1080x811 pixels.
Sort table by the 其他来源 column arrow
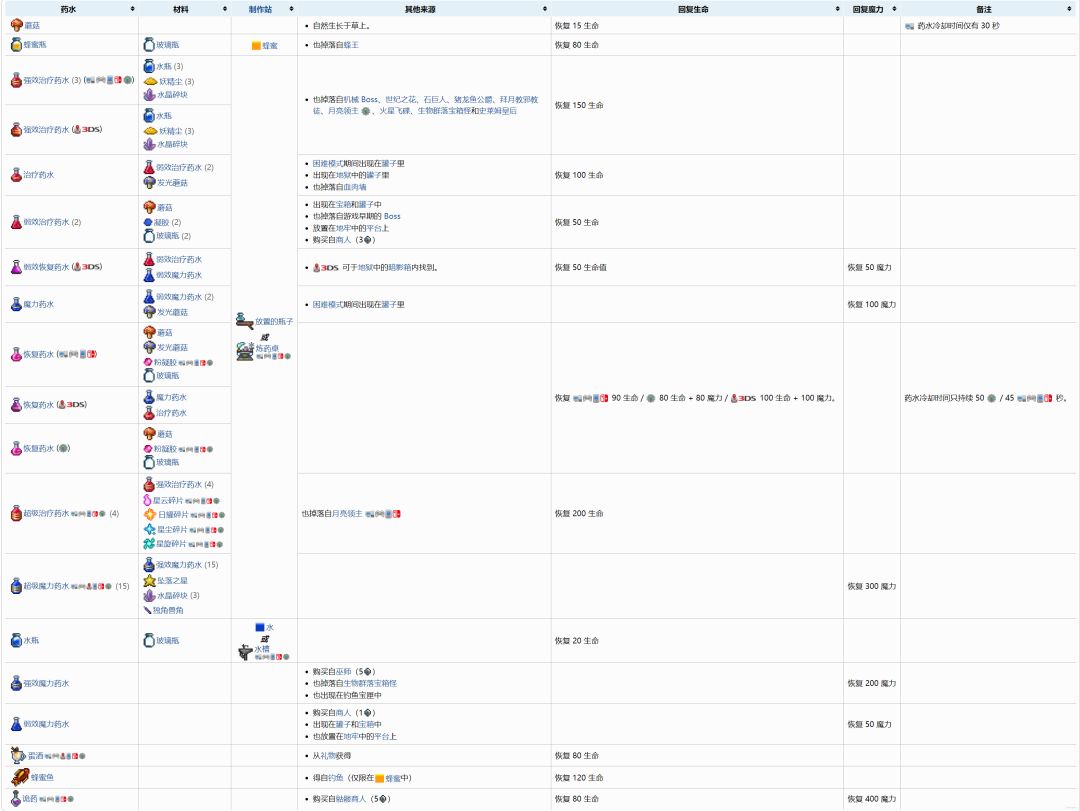545,9
